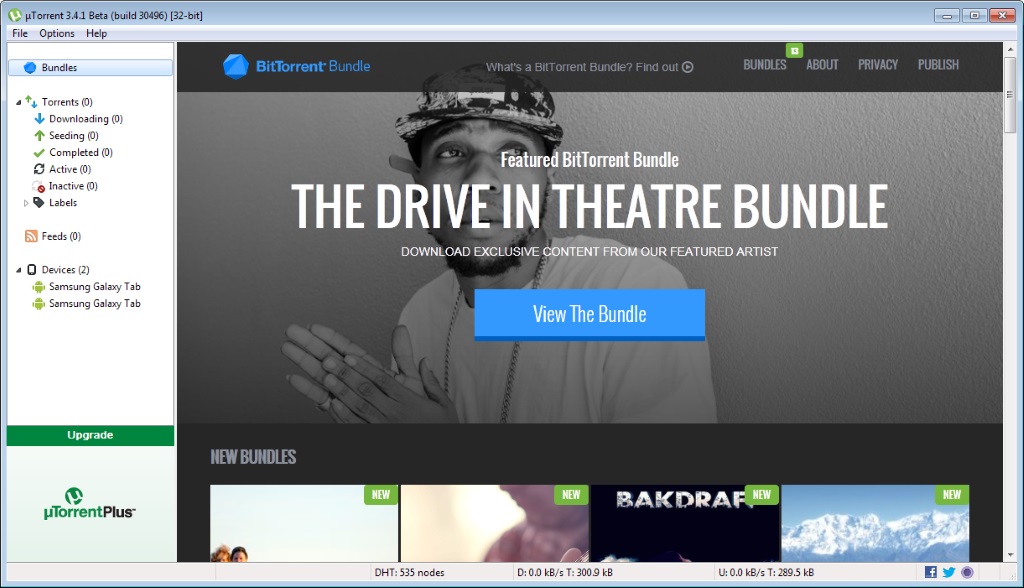
Task: Select Seeding (0) filter
Action: (x=74, y=136)
